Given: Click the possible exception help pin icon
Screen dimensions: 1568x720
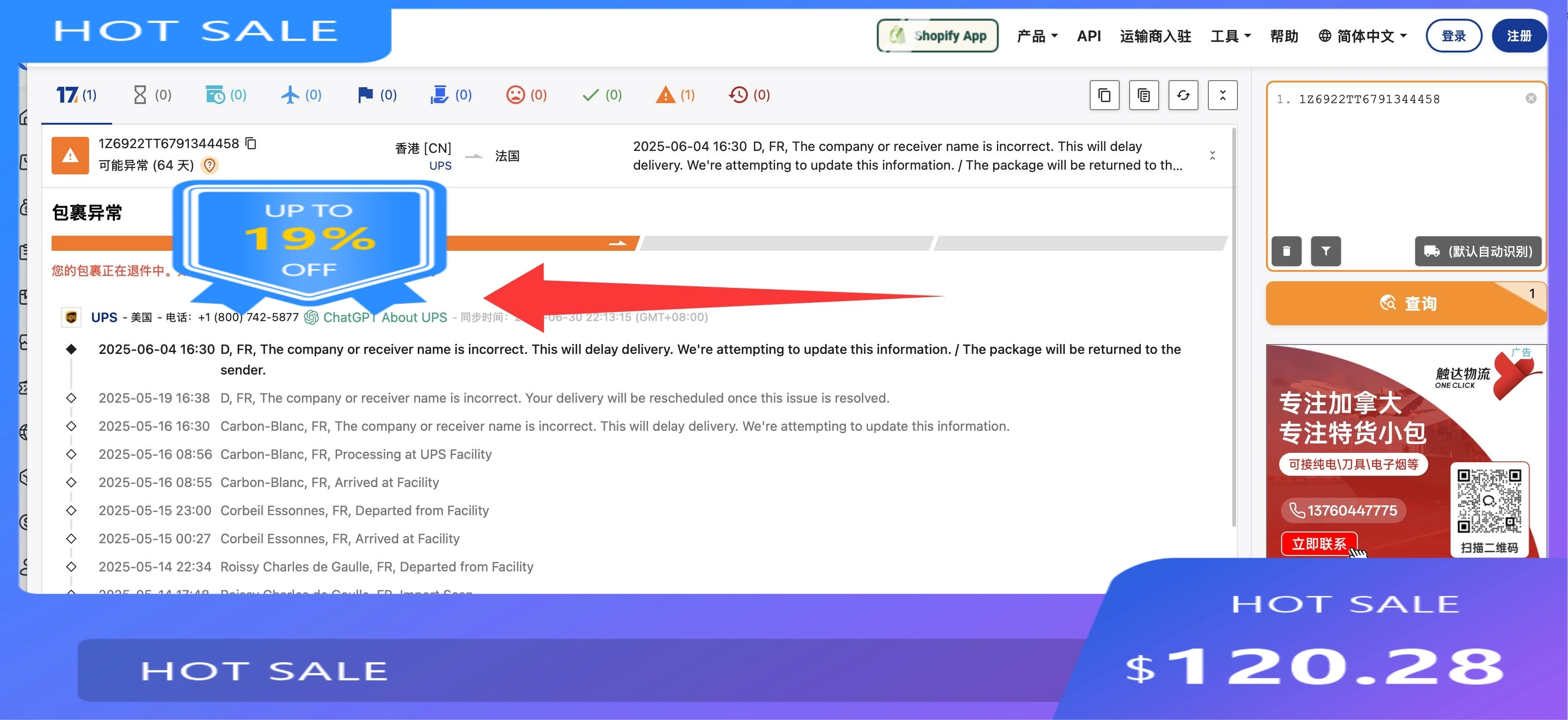Looking at the screenshot, I should click(x=210, y=165).
